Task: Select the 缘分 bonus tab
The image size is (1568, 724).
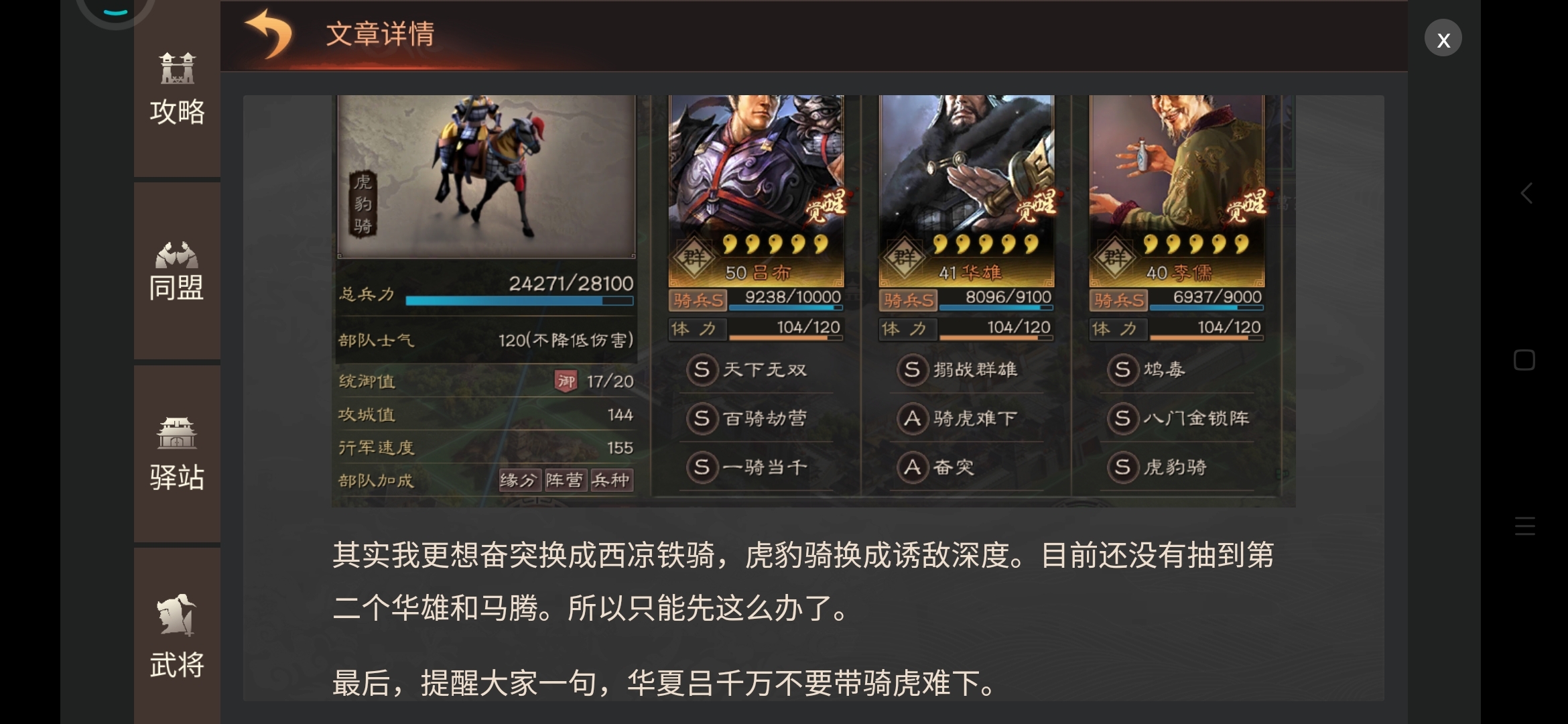Action: coord(519,480)
